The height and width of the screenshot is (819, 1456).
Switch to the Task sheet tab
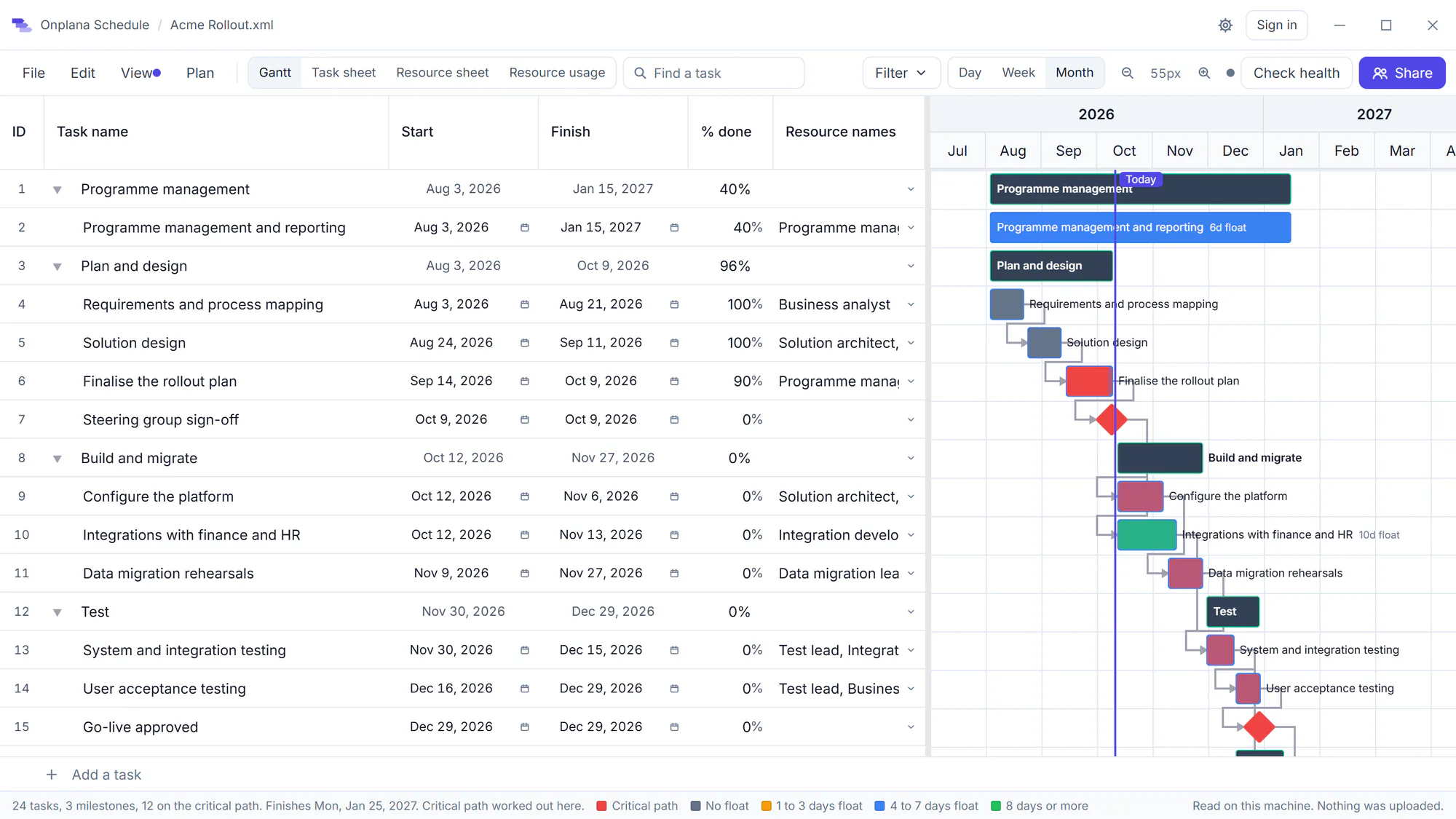[x=344, y=73]
